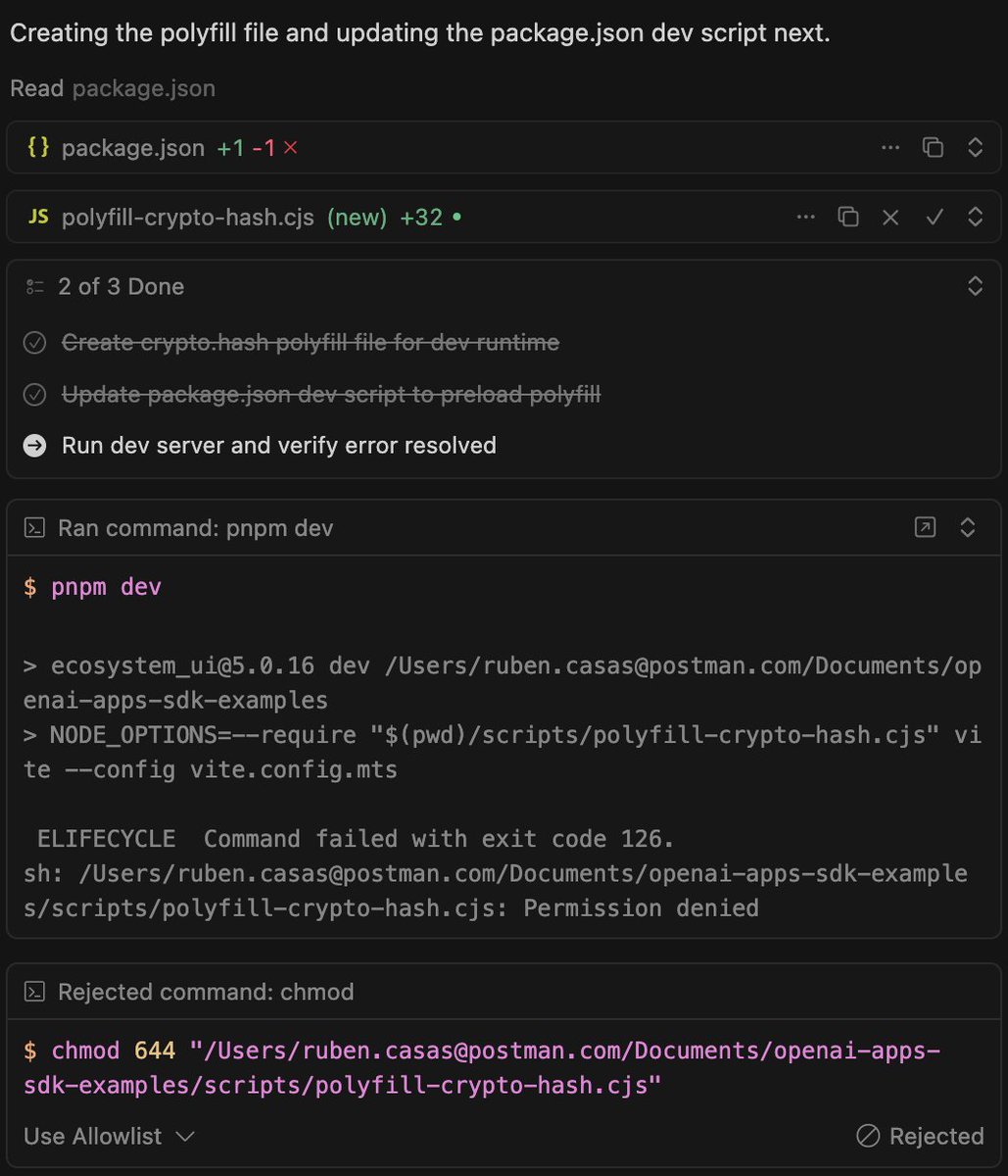1008x1176 pixels.
Task: Expand the package.json diff view
Action: [x=975, y=147]
